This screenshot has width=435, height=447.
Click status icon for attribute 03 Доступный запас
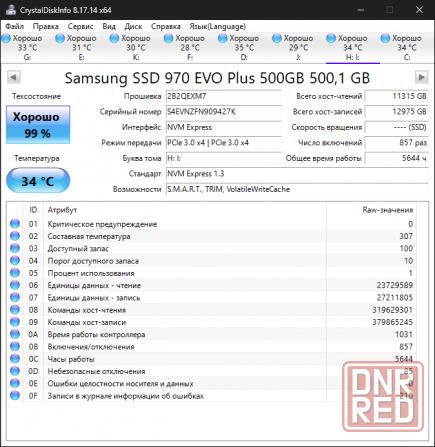click(15, 248)
